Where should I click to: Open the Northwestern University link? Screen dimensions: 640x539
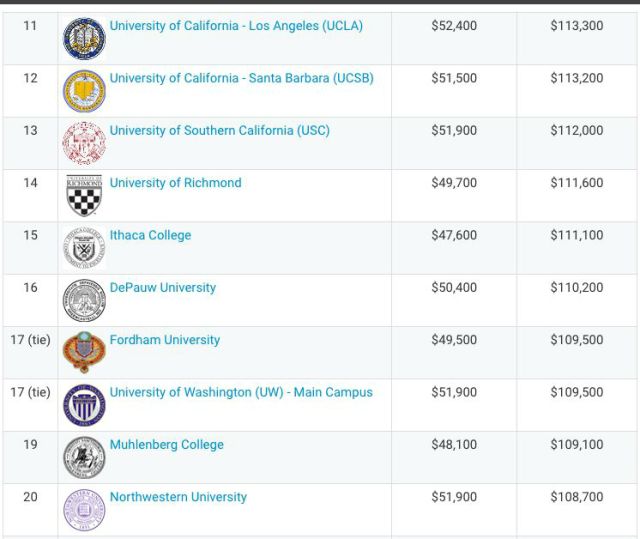pos(178,497)
